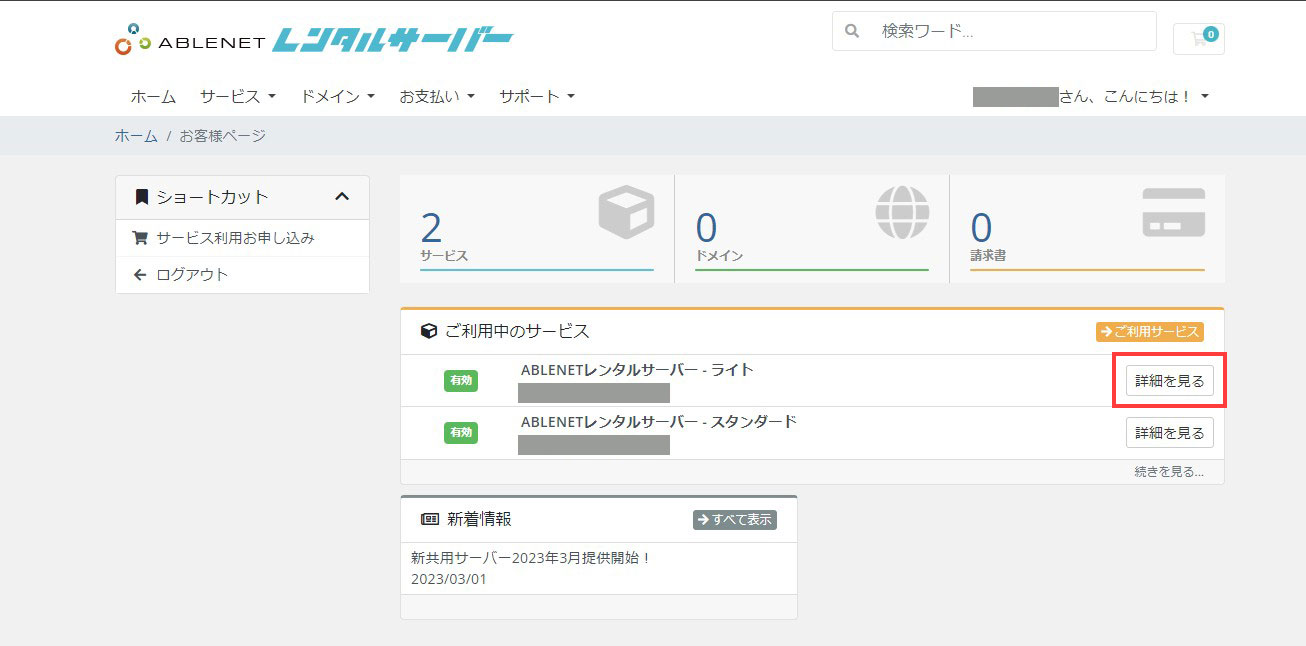
Task: Click the orange ご利用サービス button
Action: pos(1150,332)
